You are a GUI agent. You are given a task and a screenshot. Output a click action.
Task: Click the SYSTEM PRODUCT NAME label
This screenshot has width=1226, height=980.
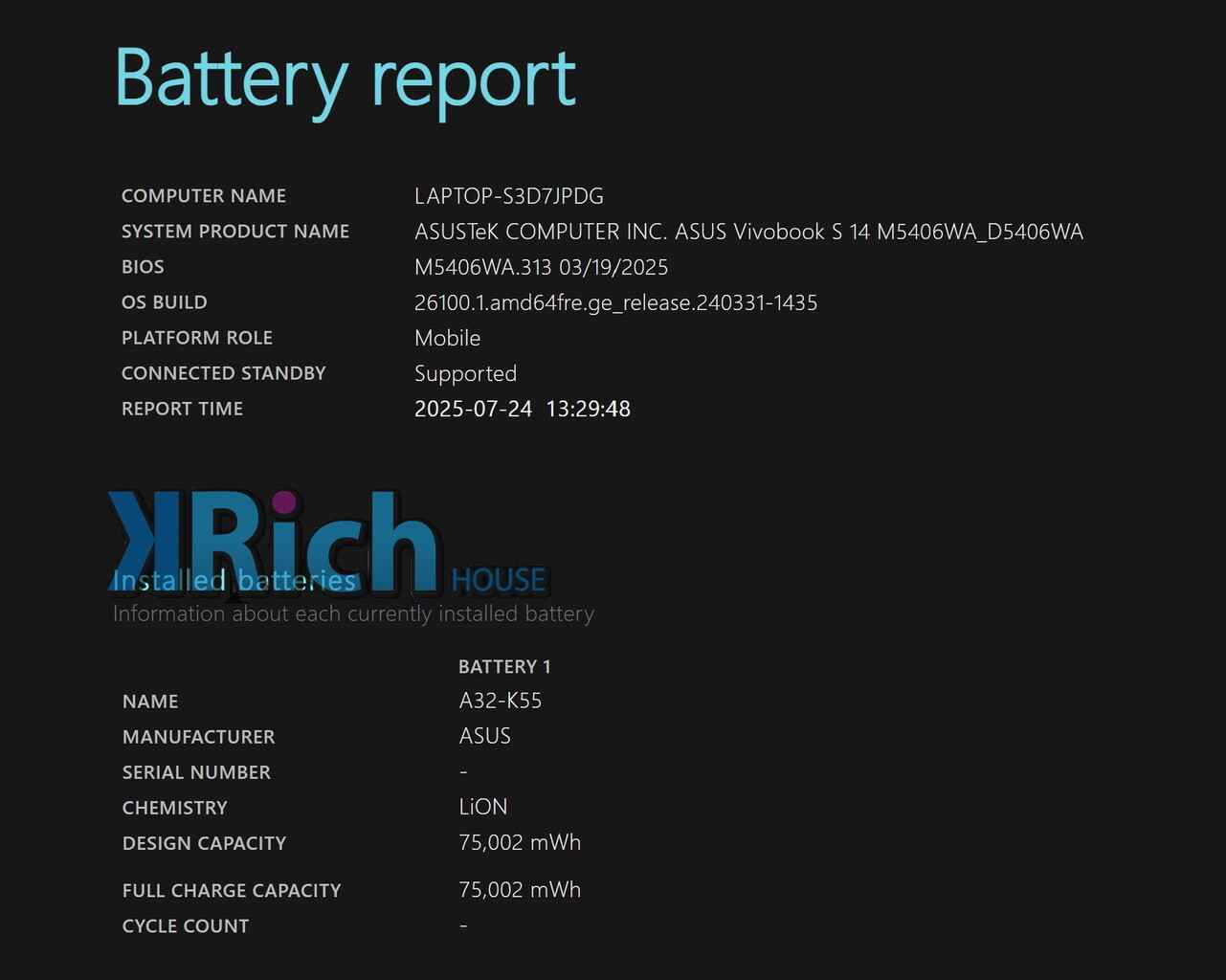tap(235, 232)
